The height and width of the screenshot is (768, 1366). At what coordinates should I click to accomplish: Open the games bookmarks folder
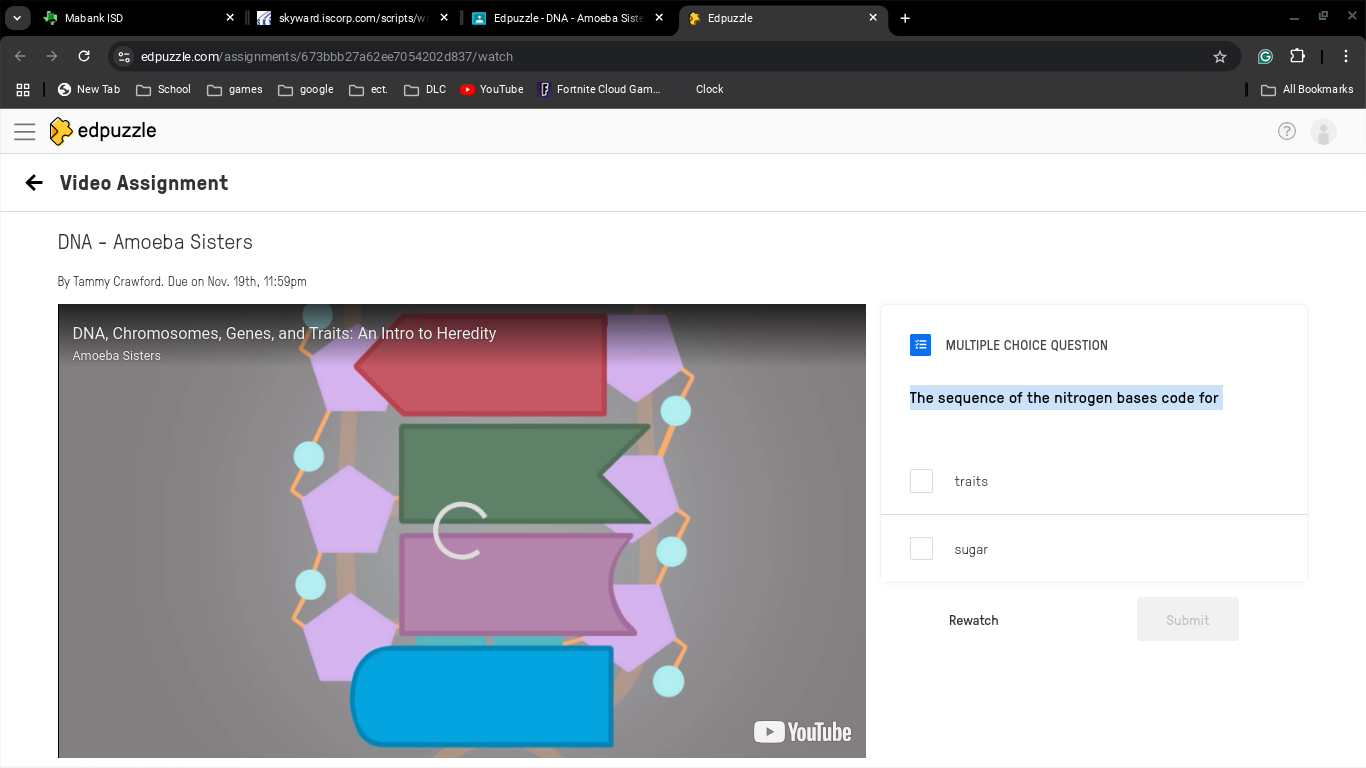click(234, 89)
